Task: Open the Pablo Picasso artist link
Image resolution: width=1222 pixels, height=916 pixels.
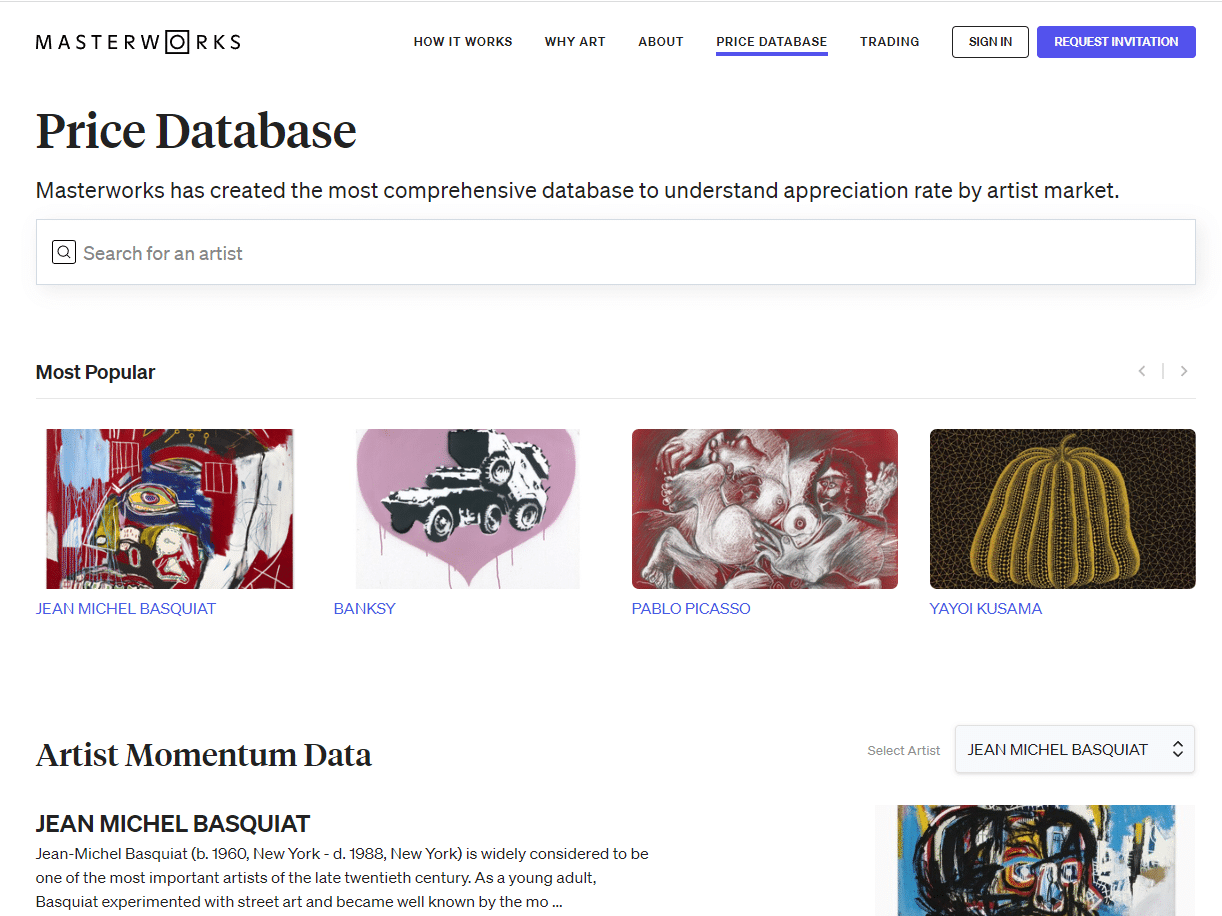Action: pyautogui.click(x=691, y=608)
